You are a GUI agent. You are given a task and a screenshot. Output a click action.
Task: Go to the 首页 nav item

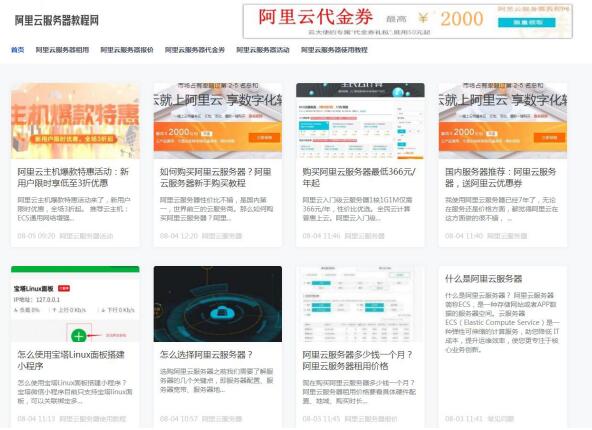coord(17,50)
